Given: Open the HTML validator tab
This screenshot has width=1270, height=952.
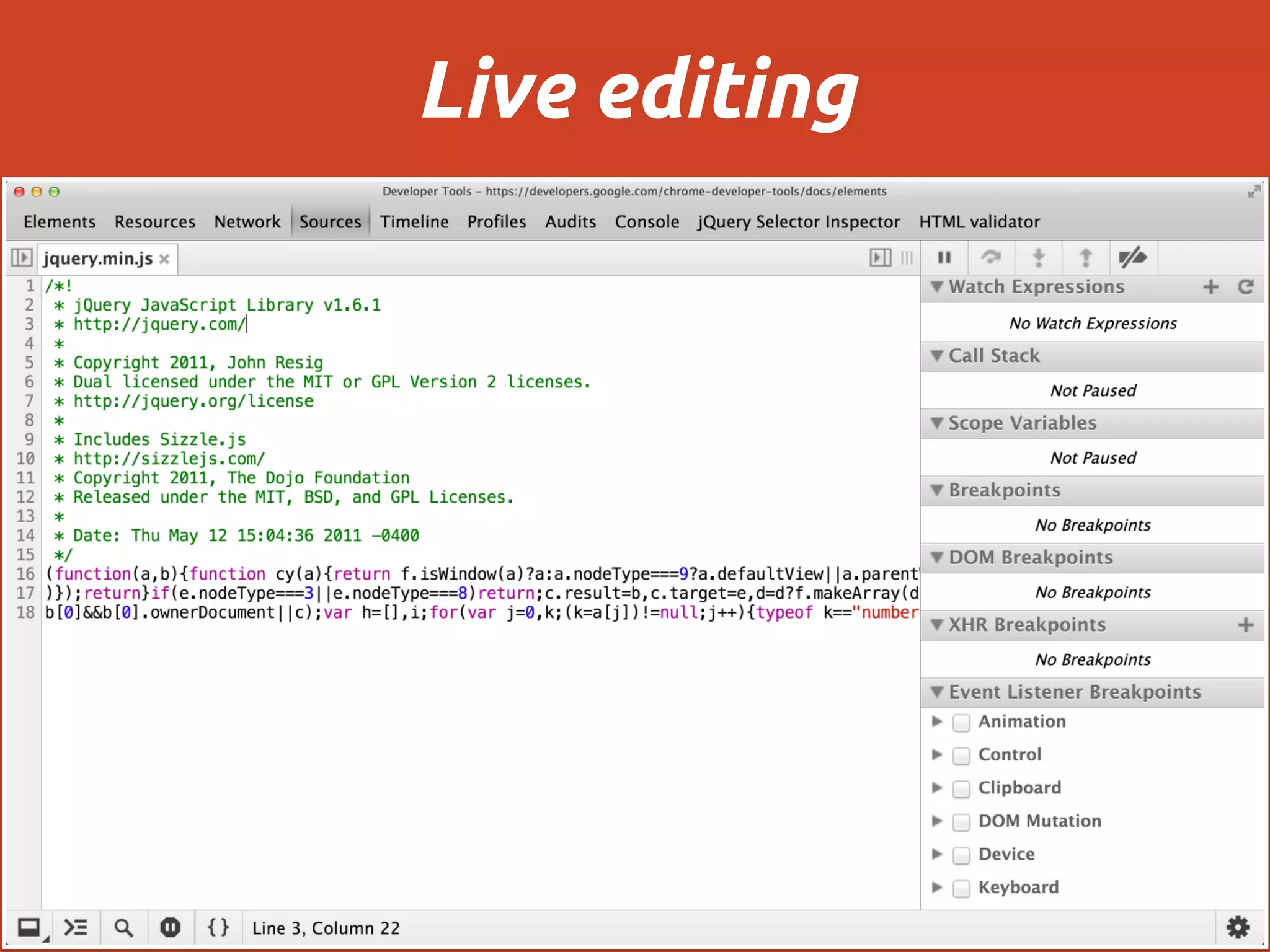Looking at the screenshot, I should [979, 222].
